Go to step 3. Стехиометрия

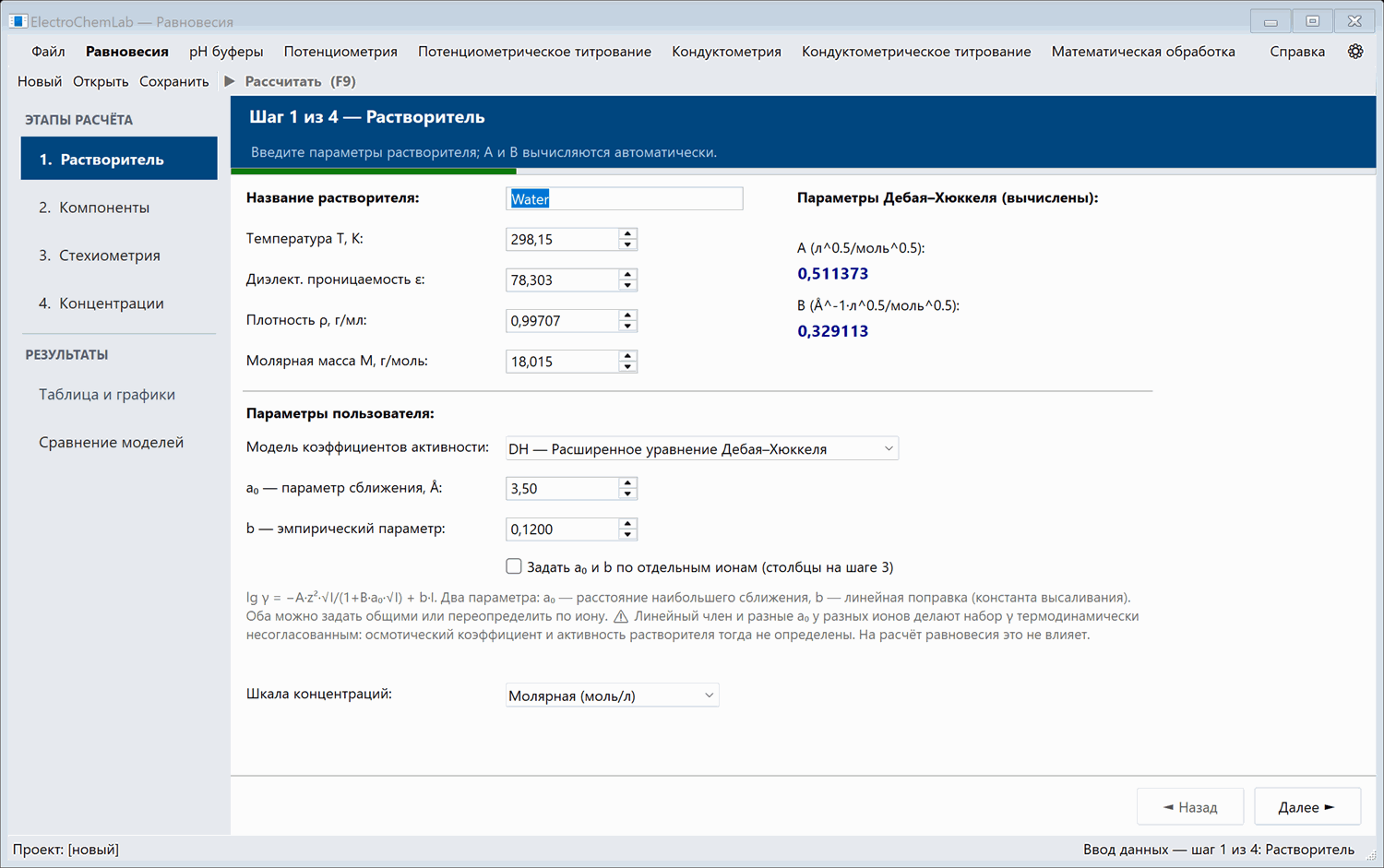(x=119, y=256)
